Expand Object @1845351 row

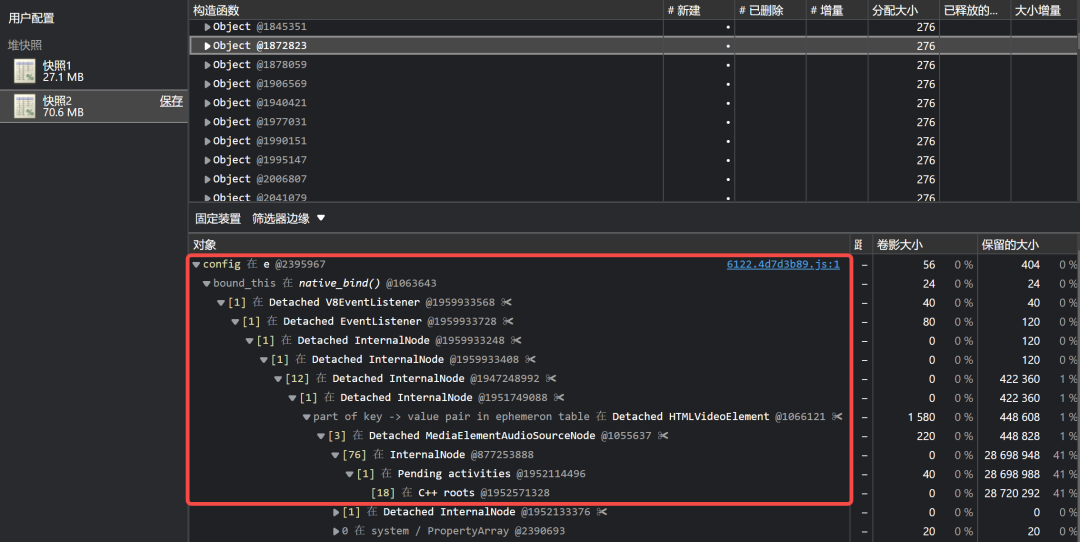[x=207, y=27]
